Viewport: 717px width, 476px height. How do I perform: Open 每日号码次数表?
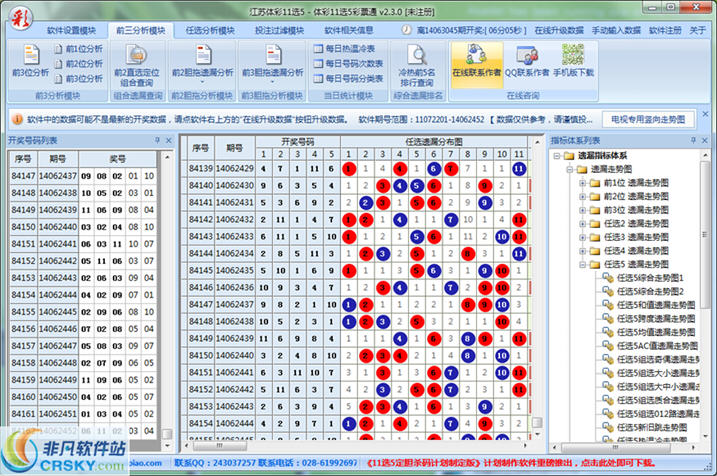[348, 64]
